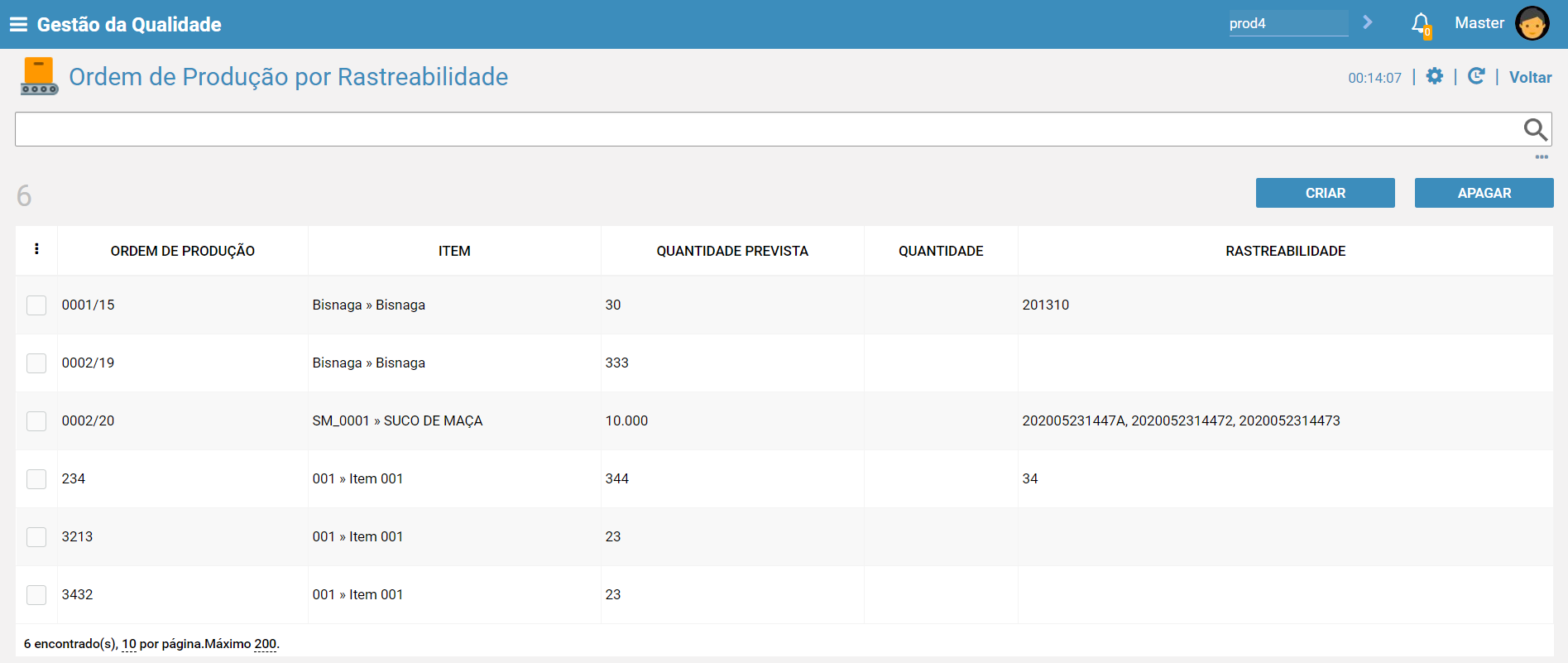This screenshot has height=663, width=1568.
Task: Select checkbox for order 0002/19
Action: (36, 363)
